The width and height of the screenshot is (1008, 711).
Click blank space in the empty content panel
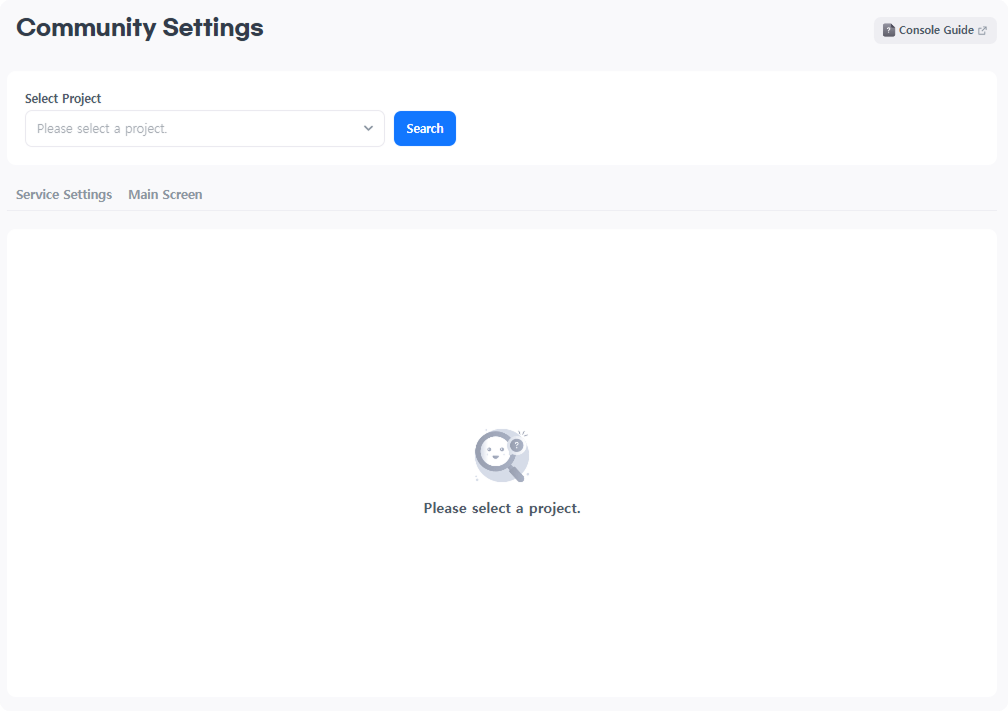[250, 350]
